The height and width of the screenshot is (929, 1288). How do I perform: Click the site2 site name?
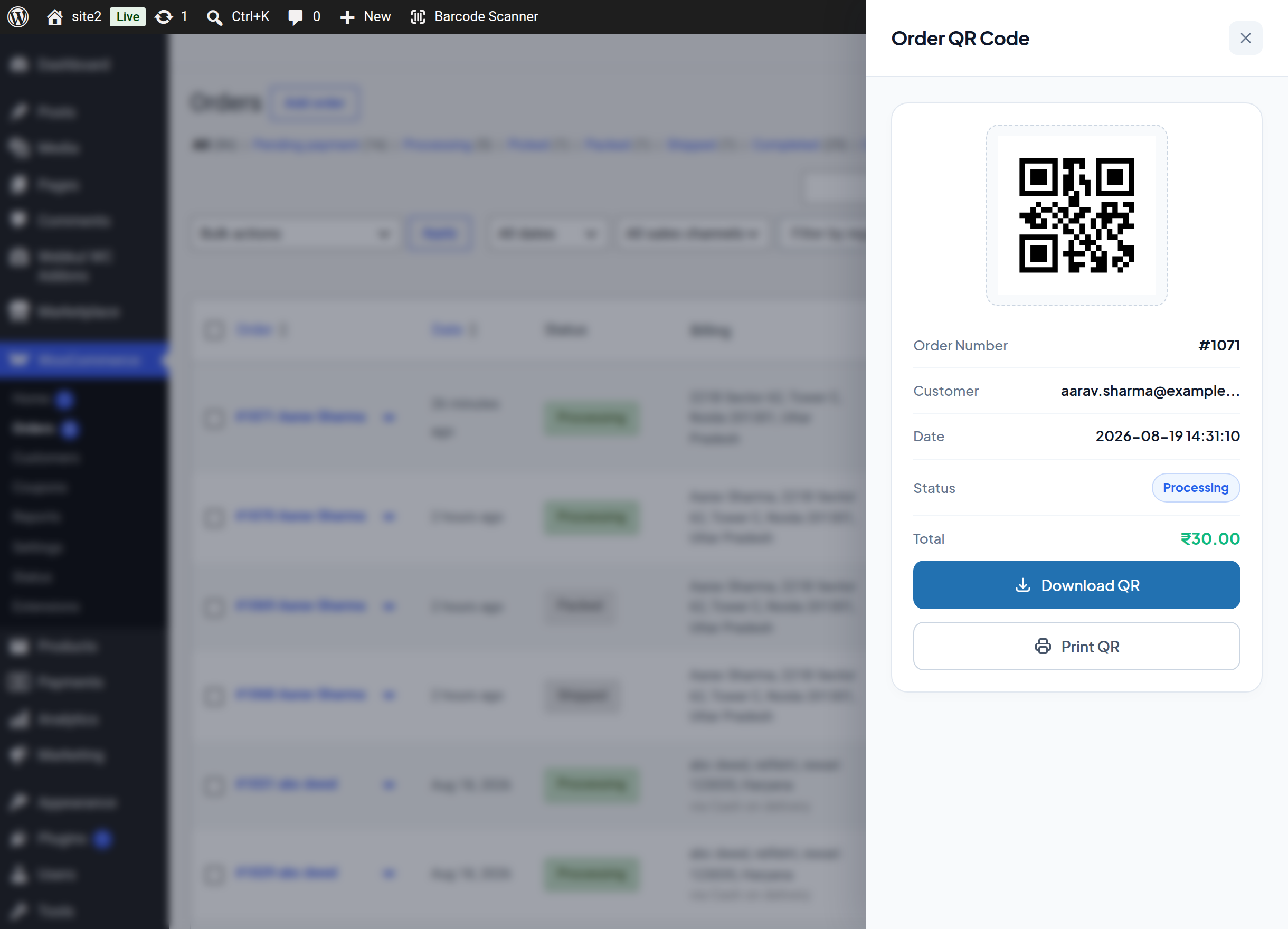click(x=87, y=16)
